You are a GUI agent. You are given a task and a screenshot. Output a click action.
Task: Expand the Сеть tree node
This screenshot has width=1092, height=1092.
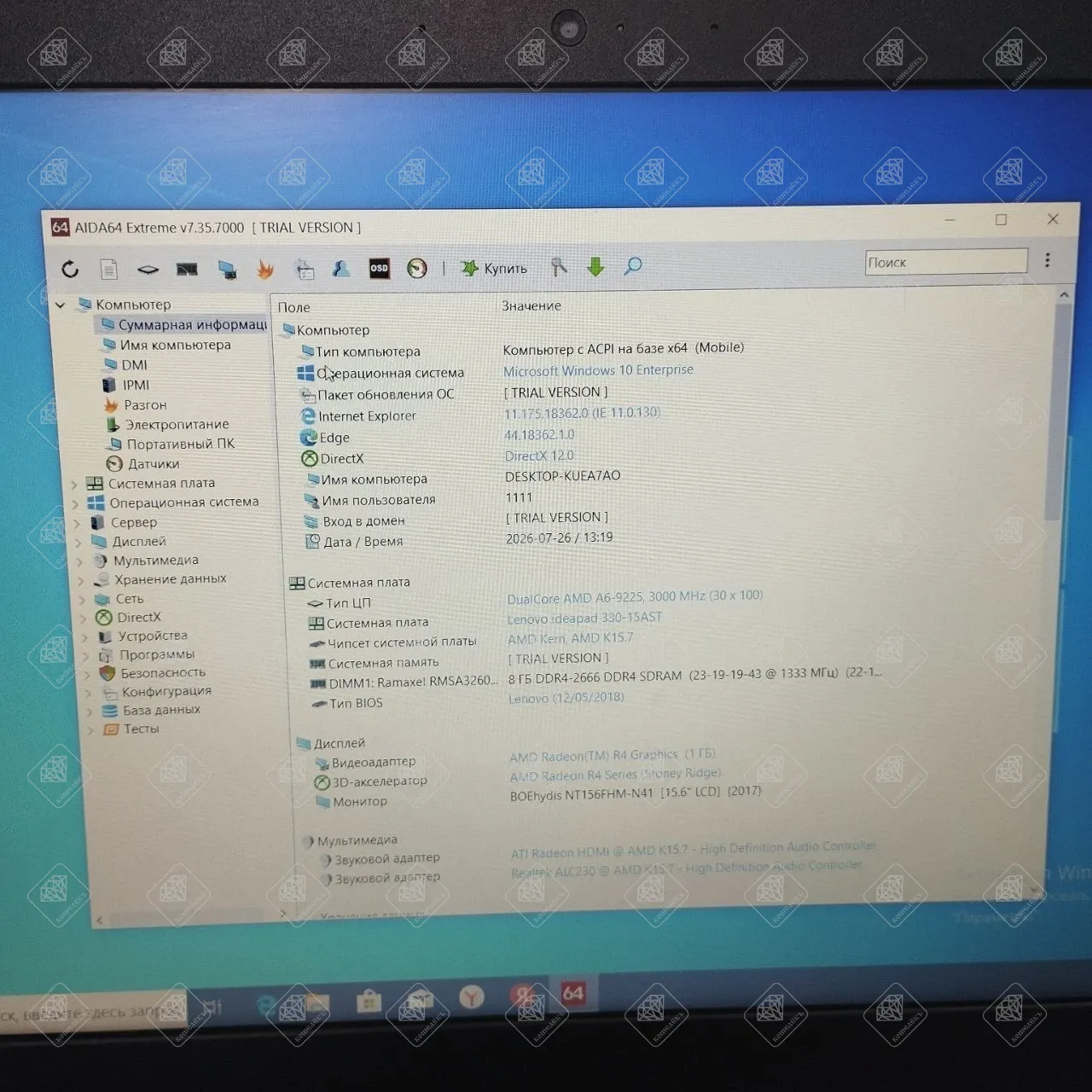pos(84,600)
